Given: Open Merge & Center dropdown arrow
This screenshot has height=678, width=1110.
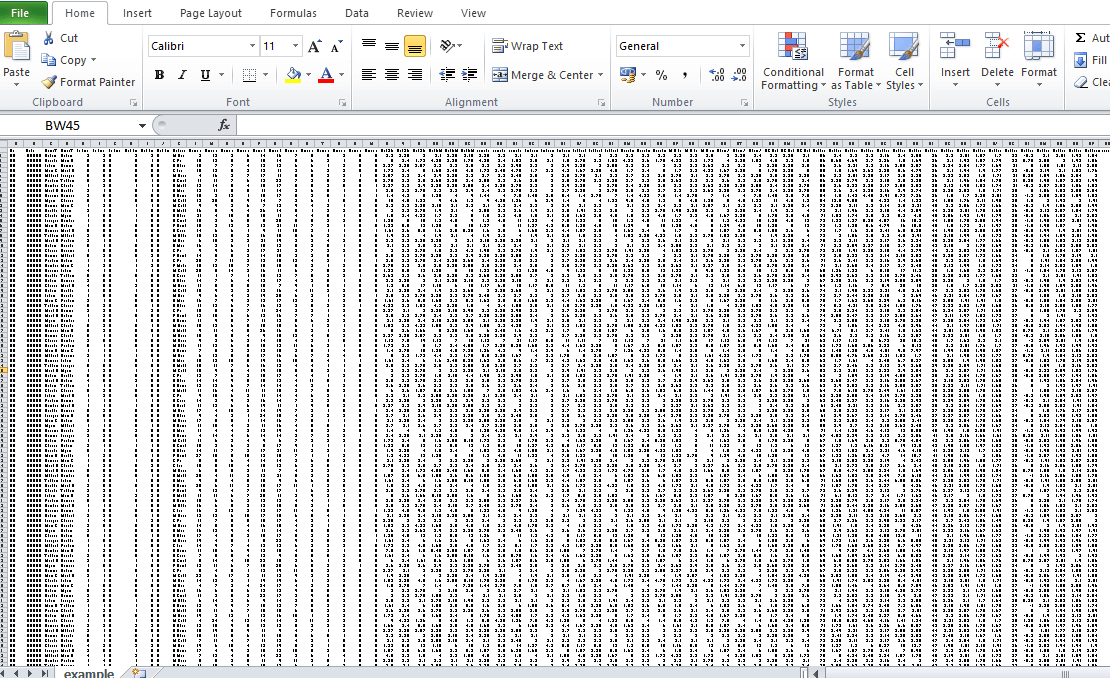Looking at the screenshot, I should click(601, 75).
